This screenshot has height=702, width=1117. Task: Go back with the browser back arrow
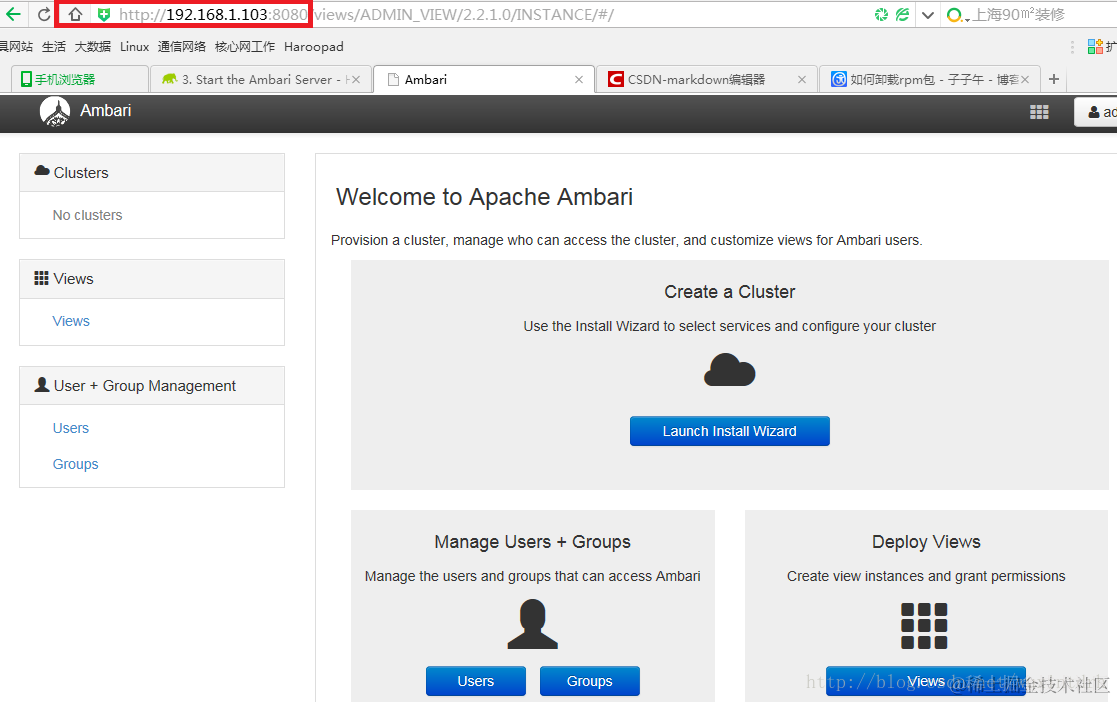pyautogui.click(x=13, y=14)
